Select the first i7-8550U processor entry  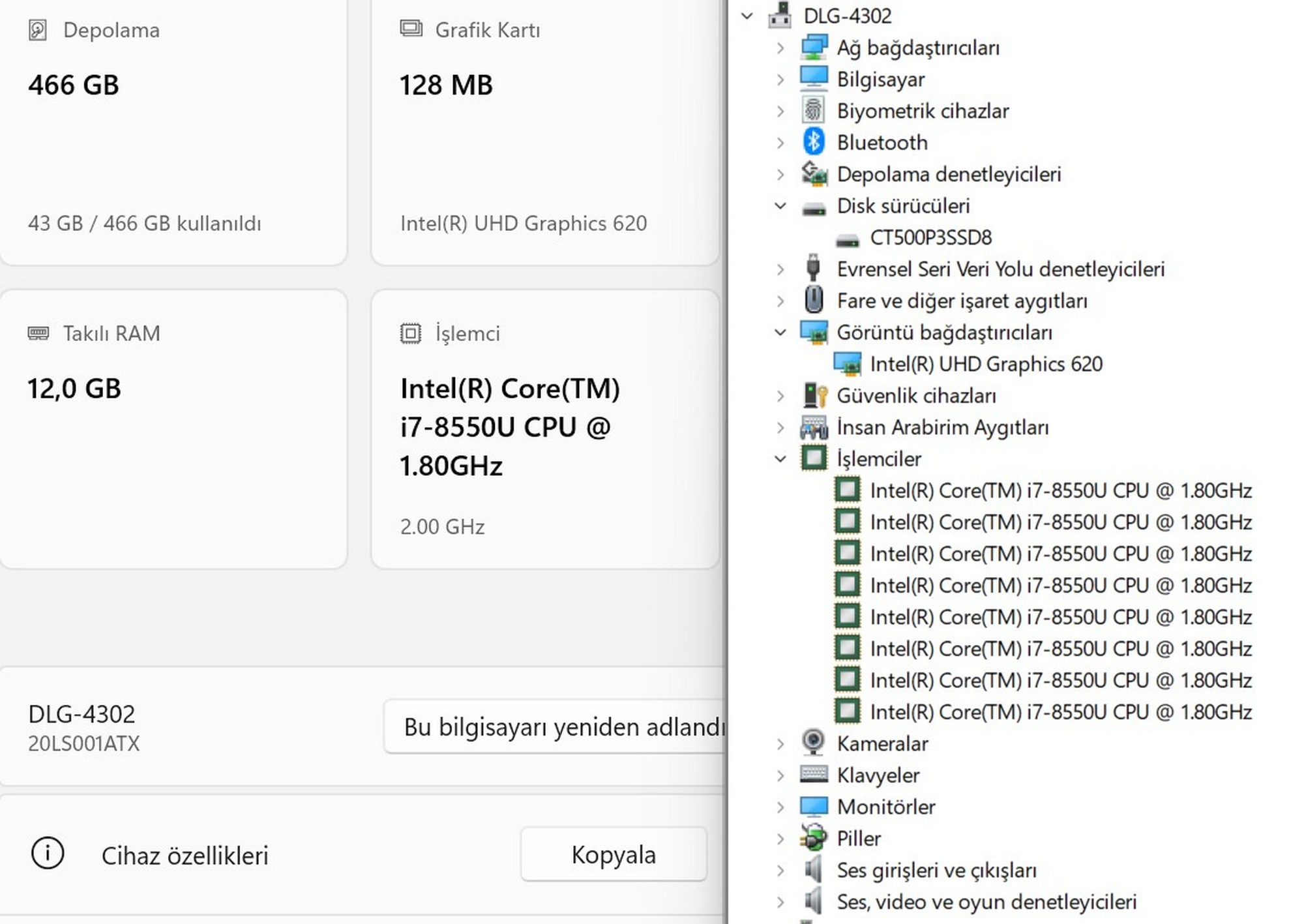[1060, 490]
